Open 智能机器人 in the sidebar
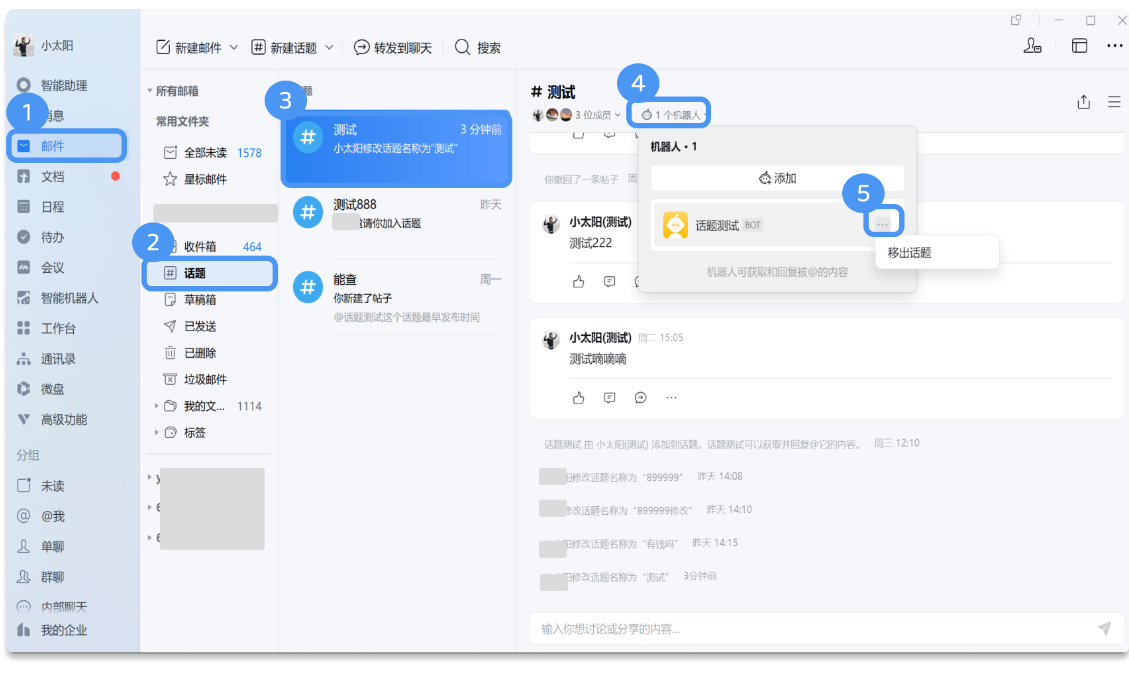 tap(58, 298)
